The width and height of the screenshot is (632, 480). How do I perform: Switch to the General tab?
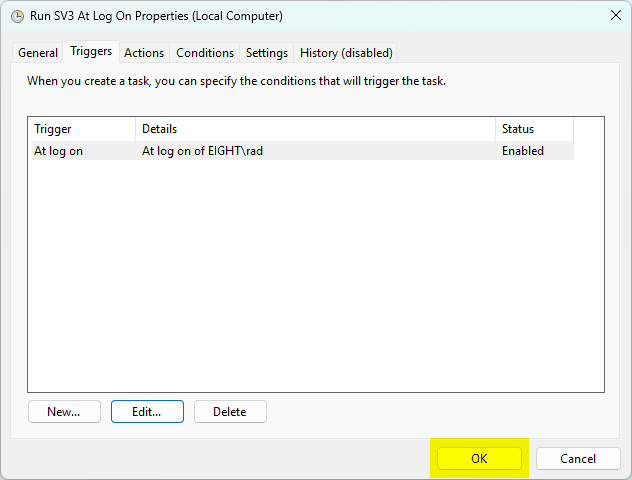coord(38,53)
